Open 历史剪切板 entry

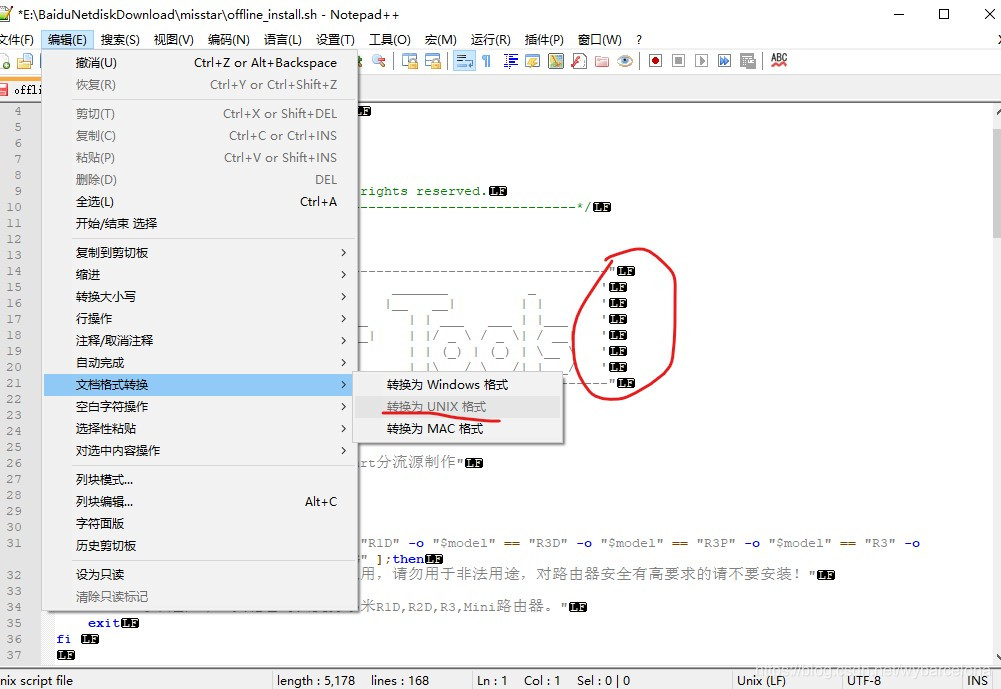tap(199, 545)
